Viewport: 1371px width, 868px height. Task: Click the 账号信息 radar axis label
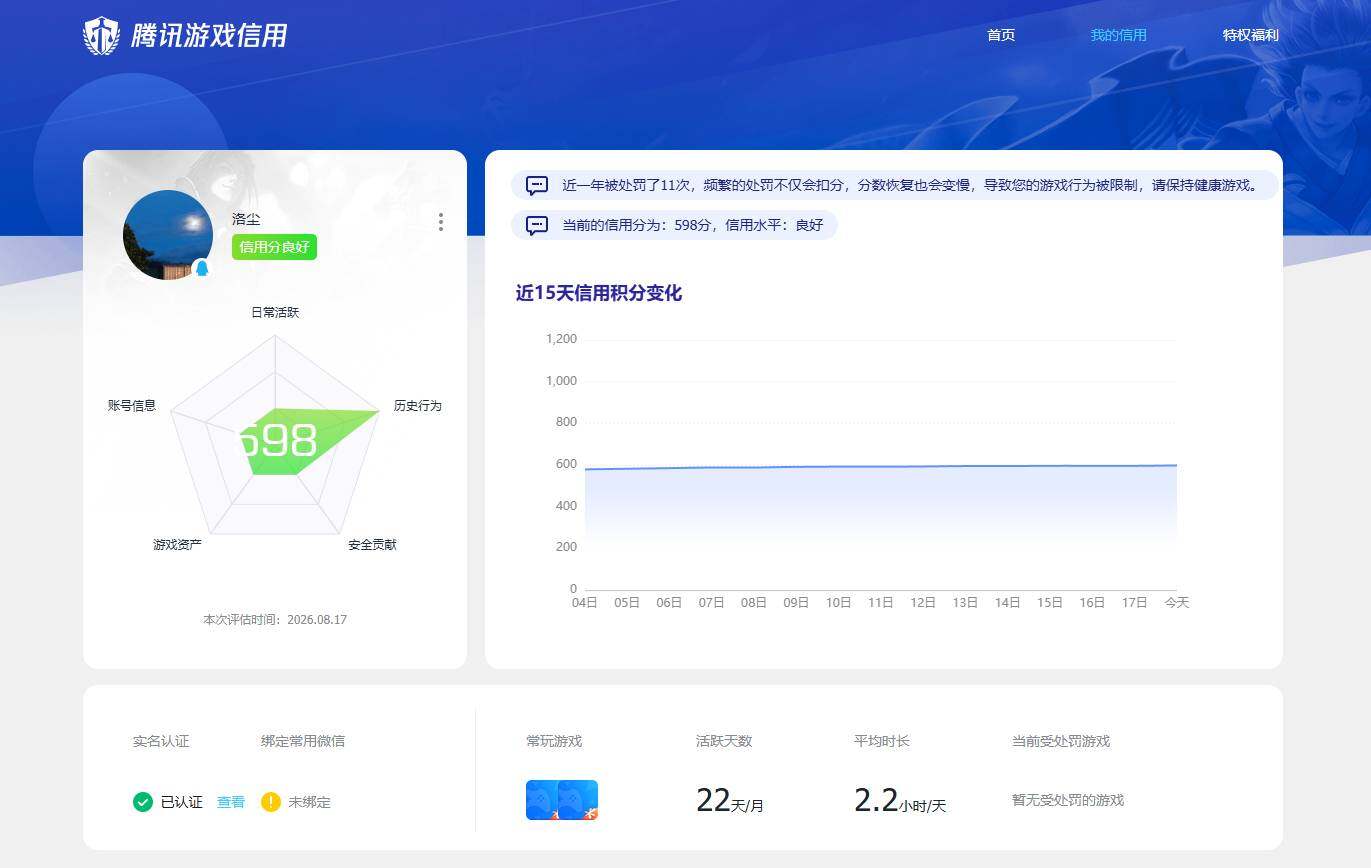pyautogui.click(x=132, y=406)
